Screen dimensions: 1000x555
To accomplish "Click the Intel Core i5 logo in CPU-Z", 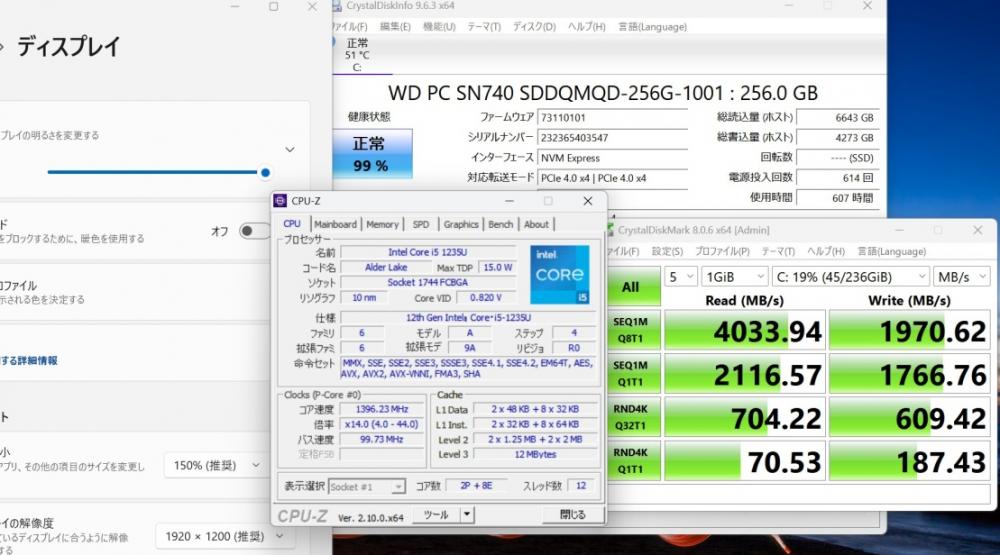I will click(x=559, y=275).
